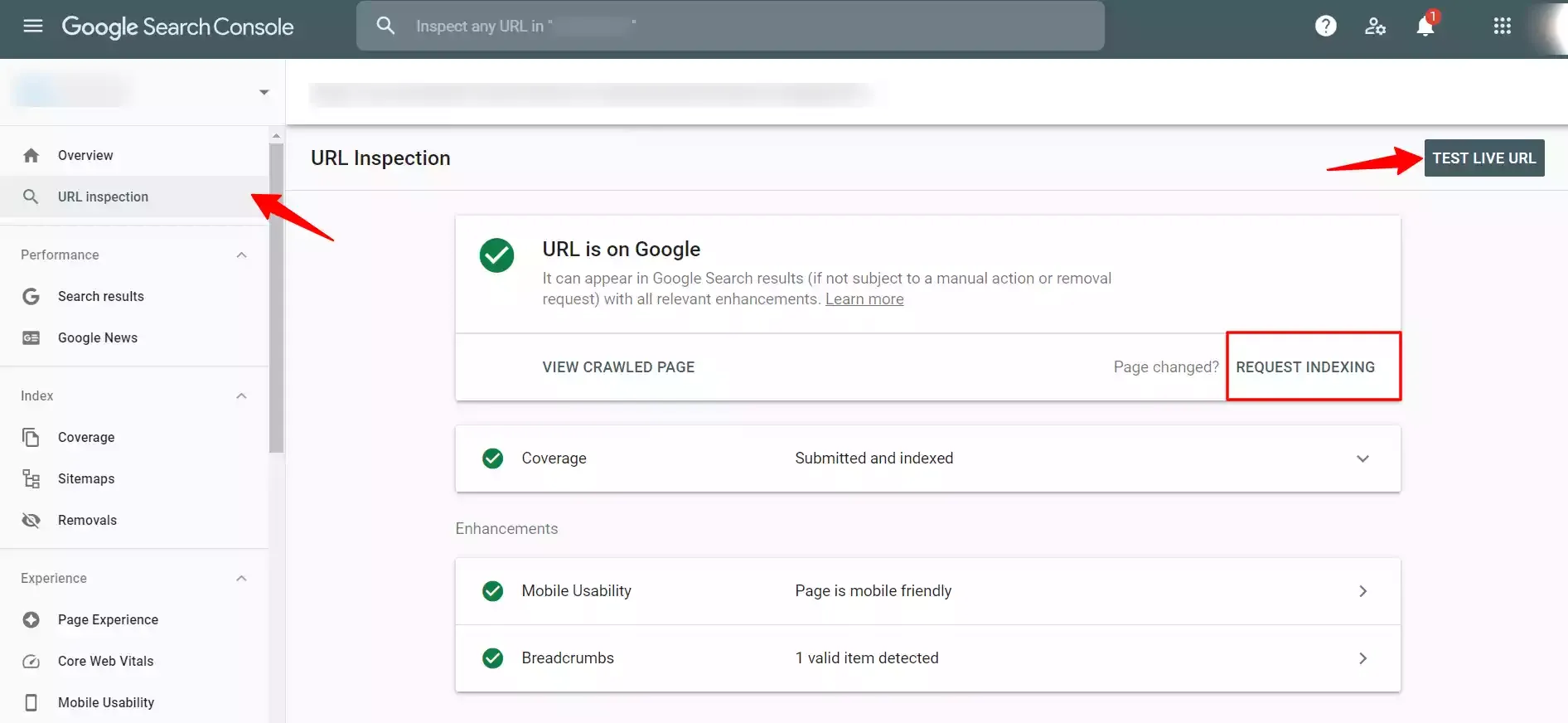Click the Google News icon
Image resolution: width=1568 pixels, height=723 pixels.
(31, 337)
